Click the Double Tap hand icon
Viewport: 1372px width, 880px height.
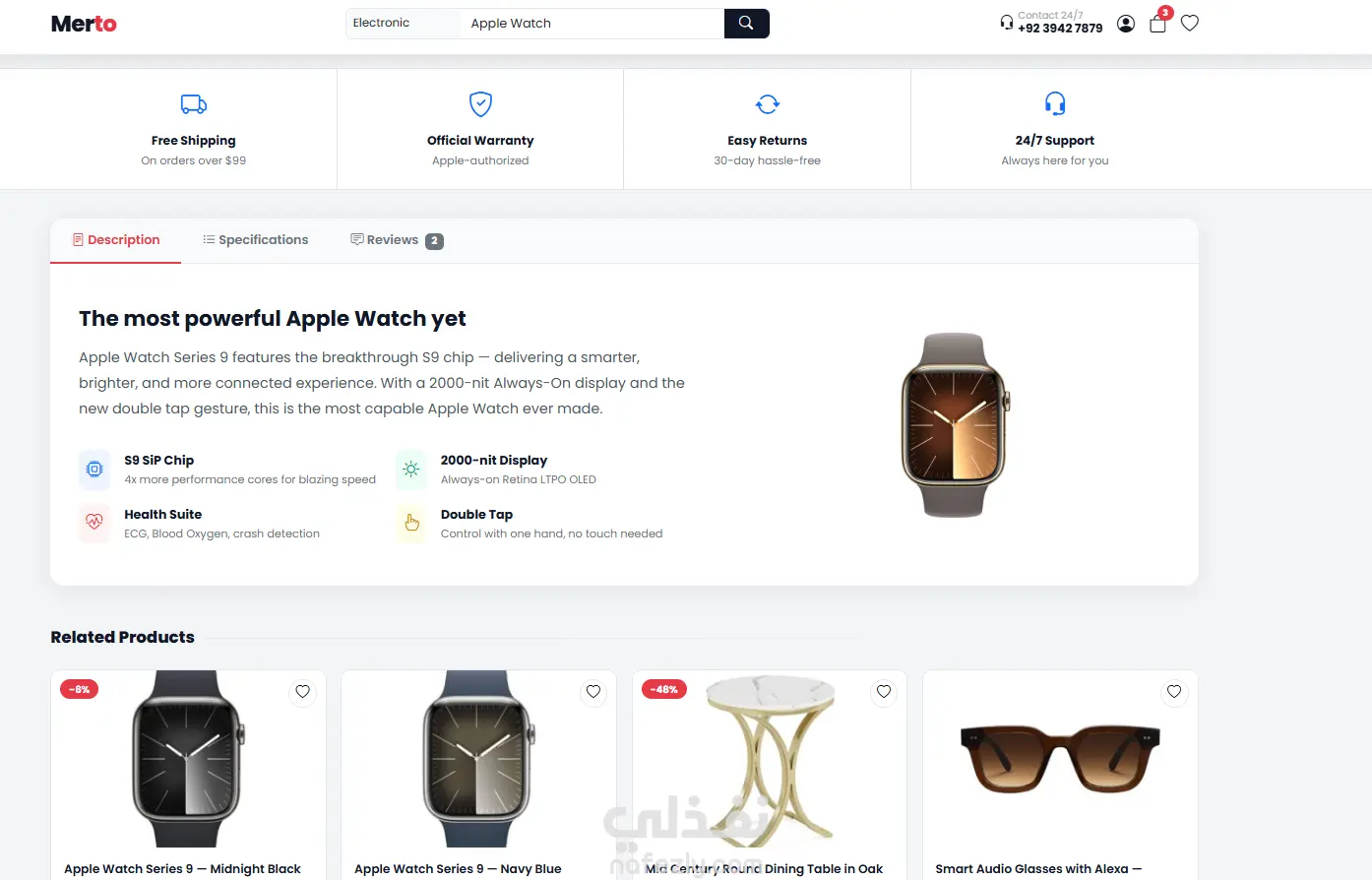click(411, 523)
